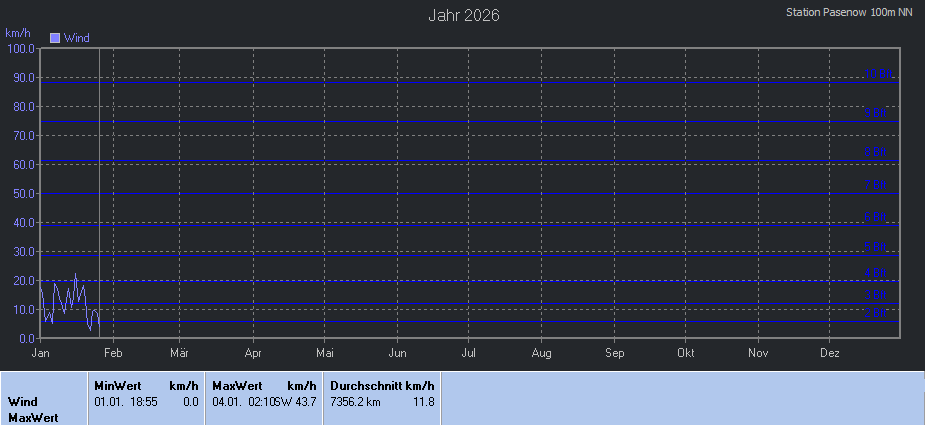Select Dez on the month axis
This screenshot has height=425, width=925.
pos(830,353)
